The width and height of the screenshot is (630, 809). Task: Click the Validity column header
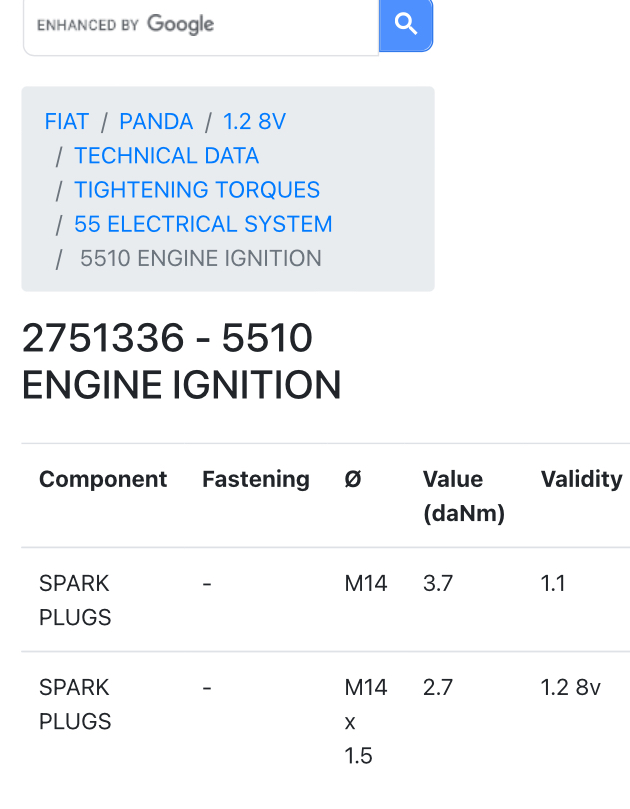tap(581, 479)
